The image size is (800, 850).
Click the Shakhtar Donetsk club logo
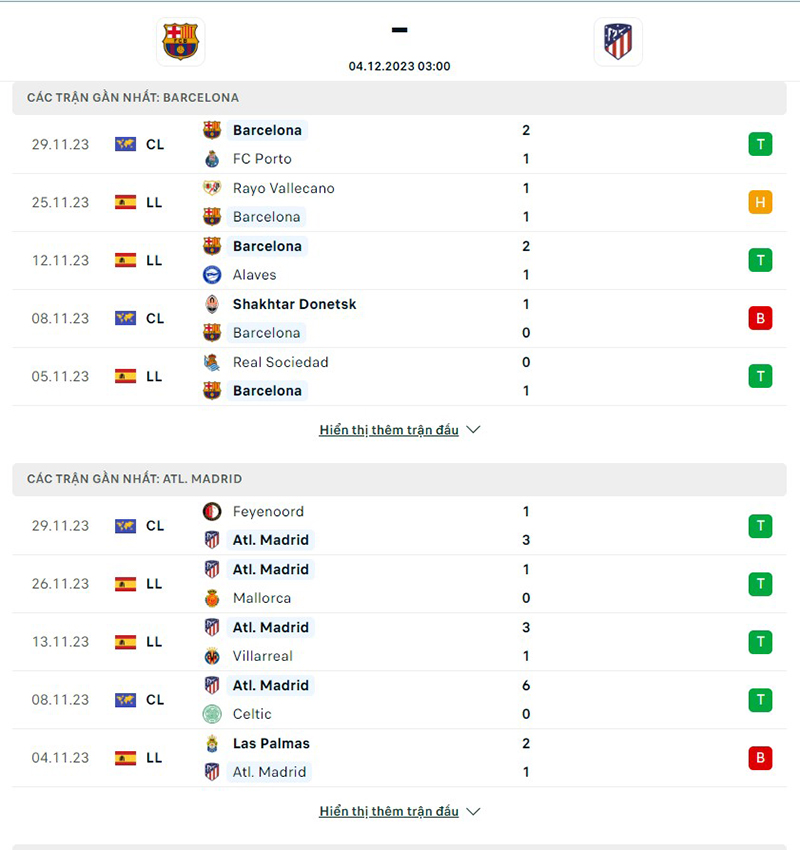[x=211, y=304]
